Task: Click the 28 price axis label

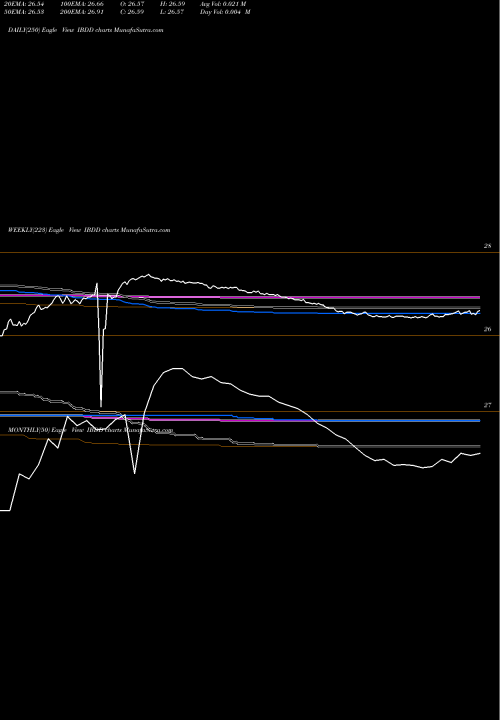Action: 487,246
